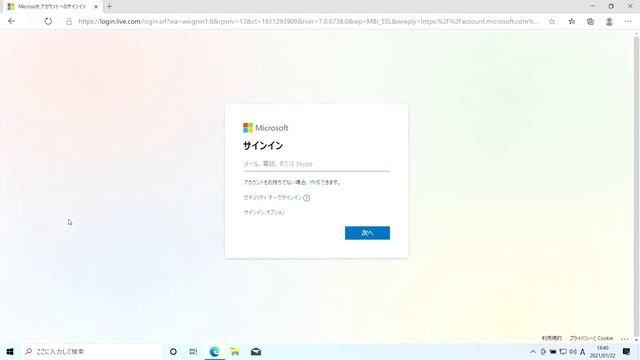
Task: Open the browser profile icon
Action: tap(609, 21)
